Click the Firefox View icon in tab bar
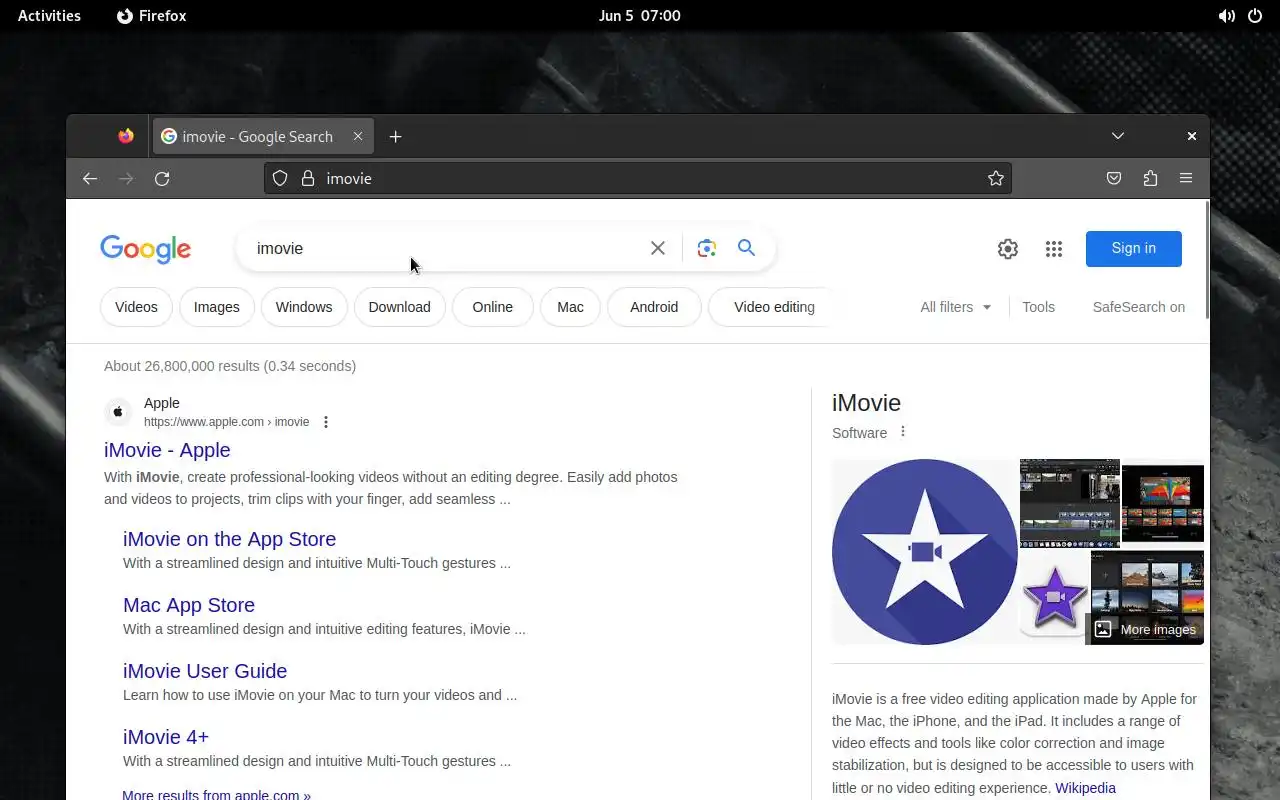 click(126, 136)
